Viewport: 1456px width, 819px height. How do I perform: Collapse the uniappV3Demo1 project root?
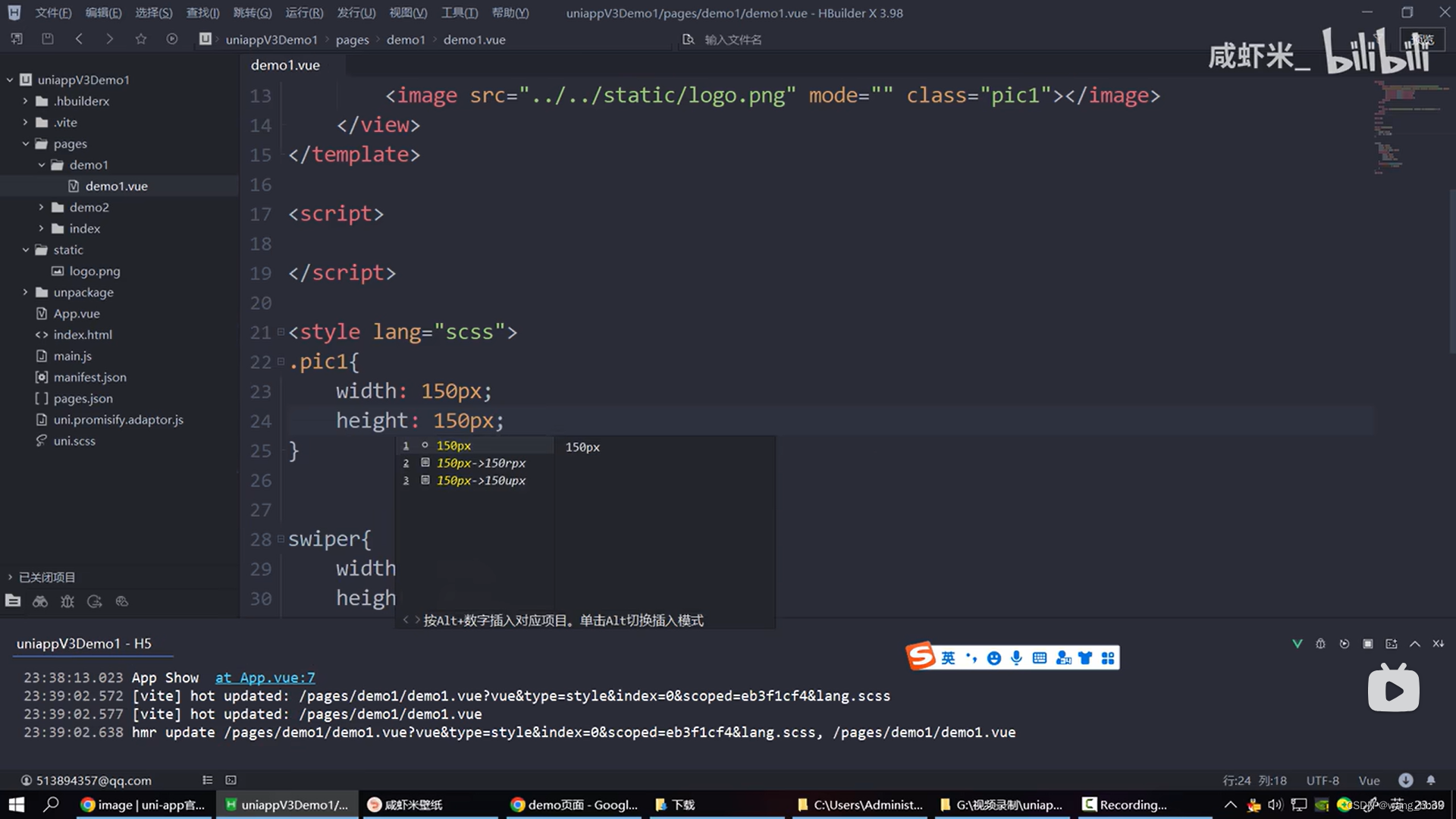click(10, 80)
